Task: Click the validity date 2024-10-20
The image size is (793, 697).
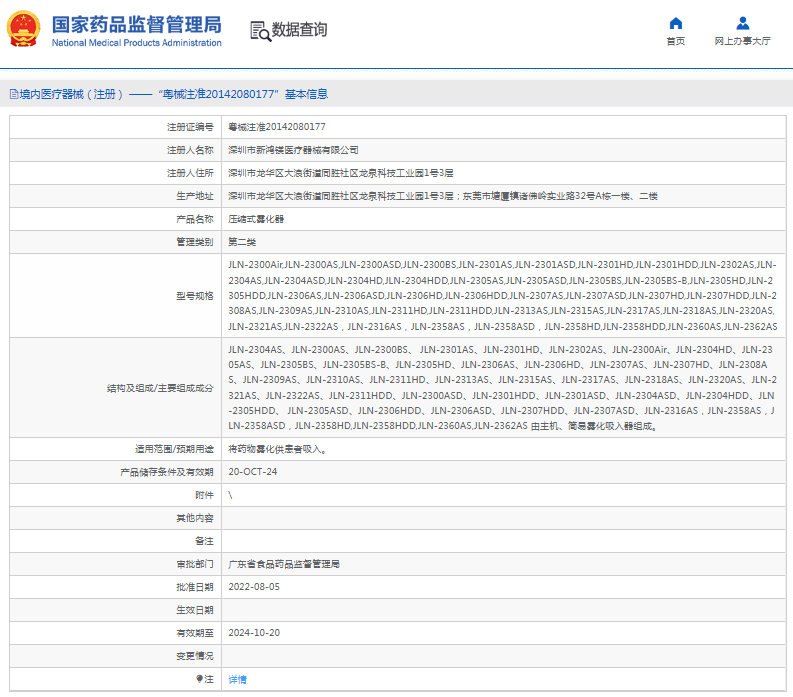Action: click(254, 633)
